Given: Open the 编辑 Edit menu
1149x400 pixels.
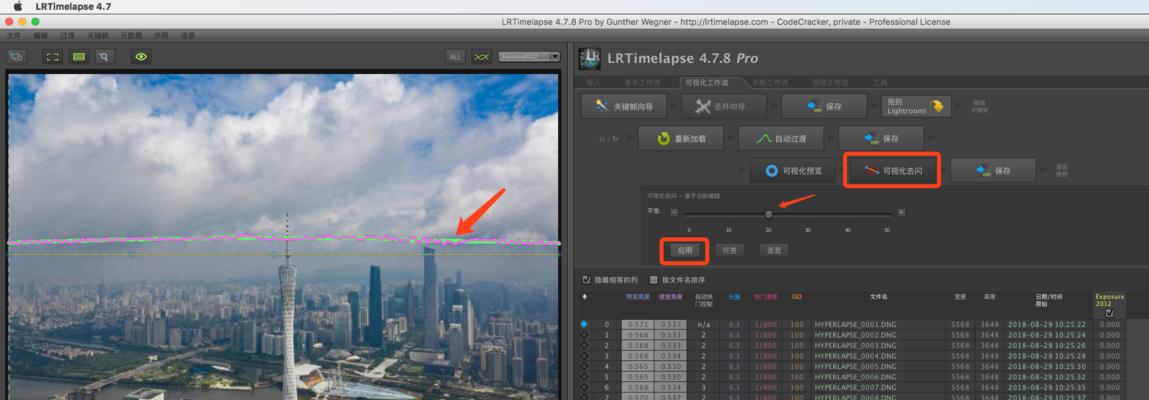Looking at the screenshot, I should 40,34.
